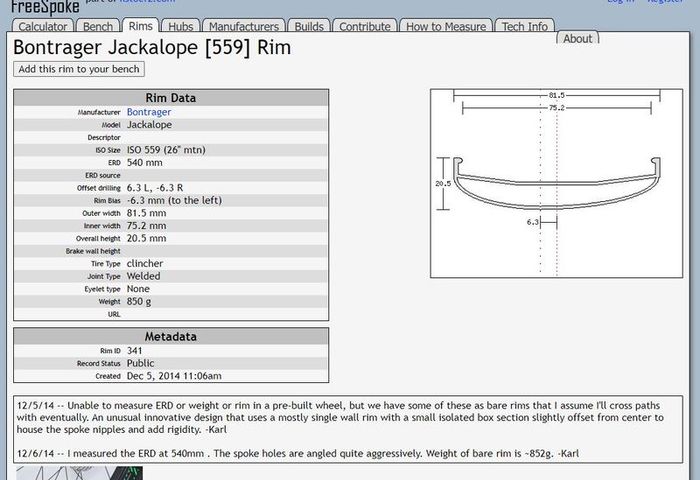The image size is (700, 480).
Task: Open the photo thumbnail below the notes
Action: 79,473
